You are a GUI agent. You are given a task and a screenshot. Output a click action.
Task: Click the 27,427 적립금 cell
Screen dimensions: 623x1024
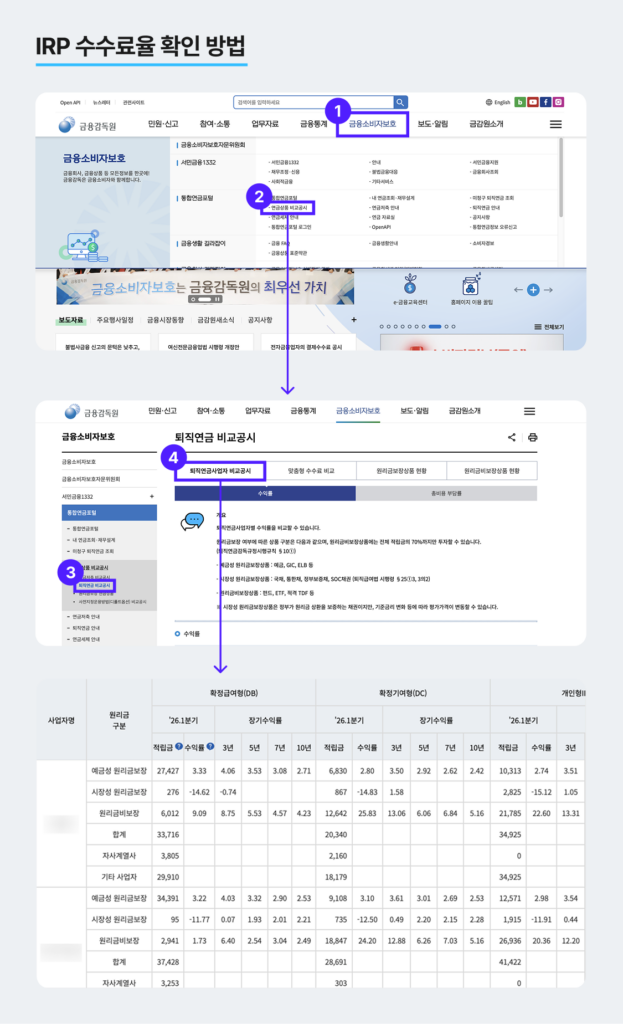click(x=168, y=771)
